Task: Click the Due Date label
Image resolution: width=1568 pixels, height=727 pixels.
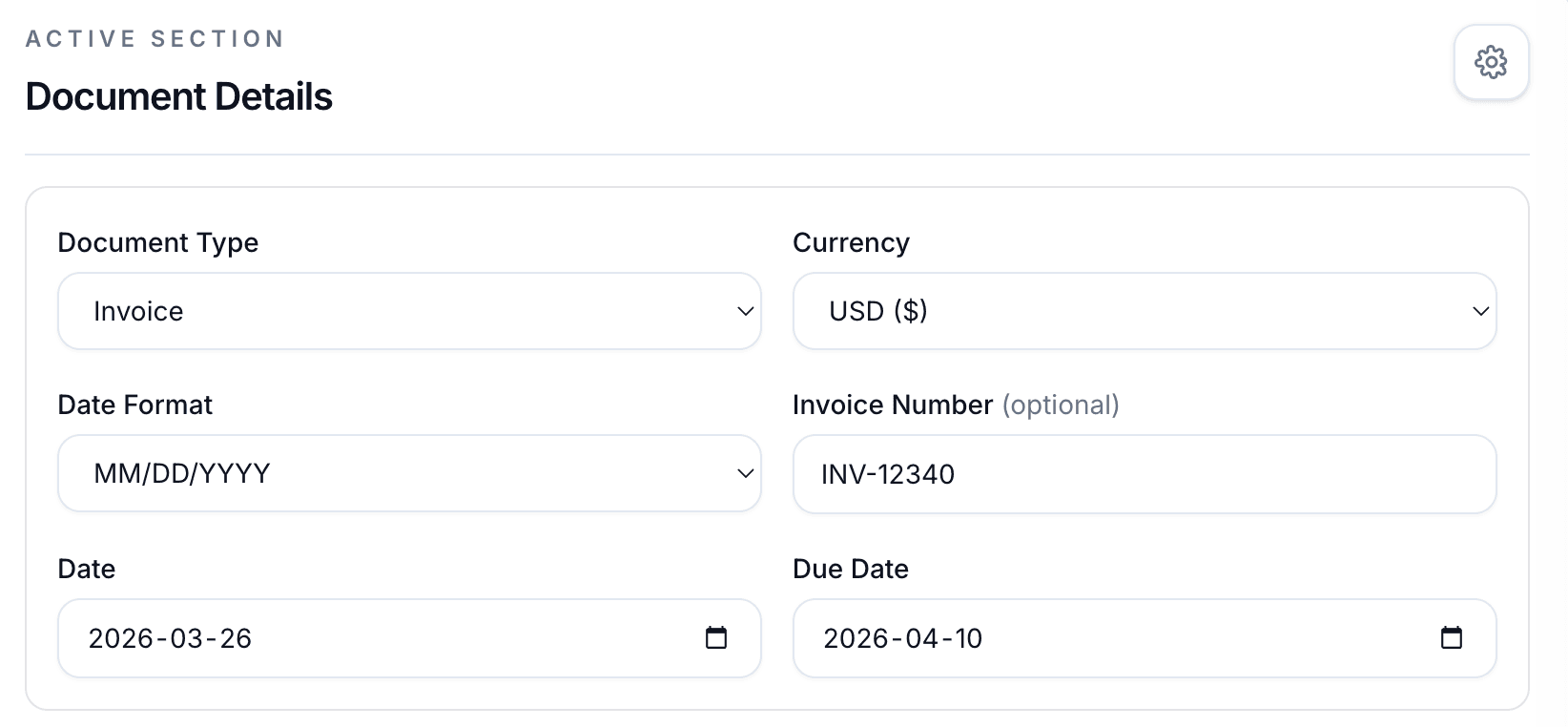Action: 851,568
